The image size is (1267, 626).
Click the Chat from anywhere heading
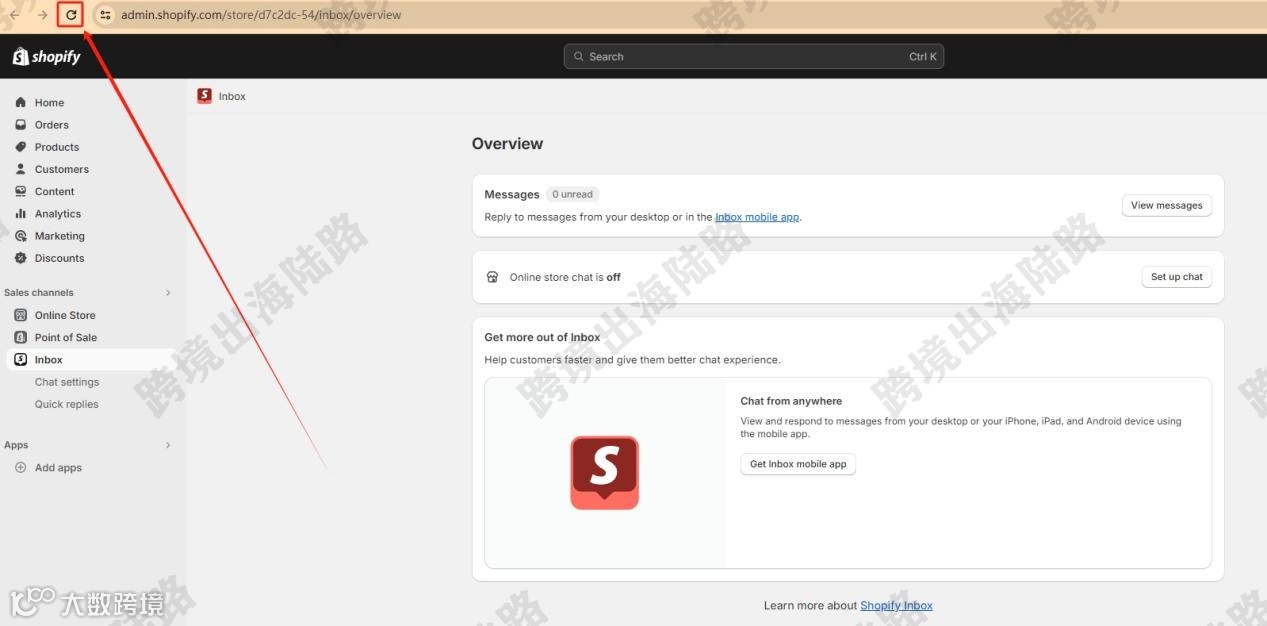pos(791,401)
